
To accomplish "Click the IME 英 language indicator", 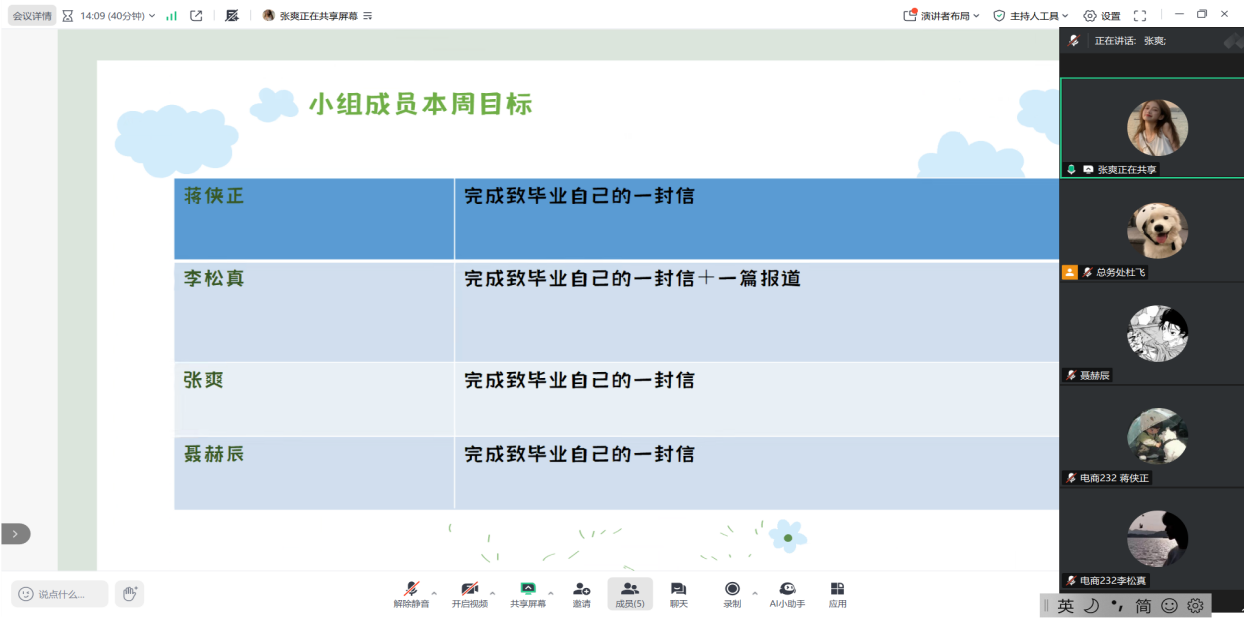I will (x=1065, y=605).
